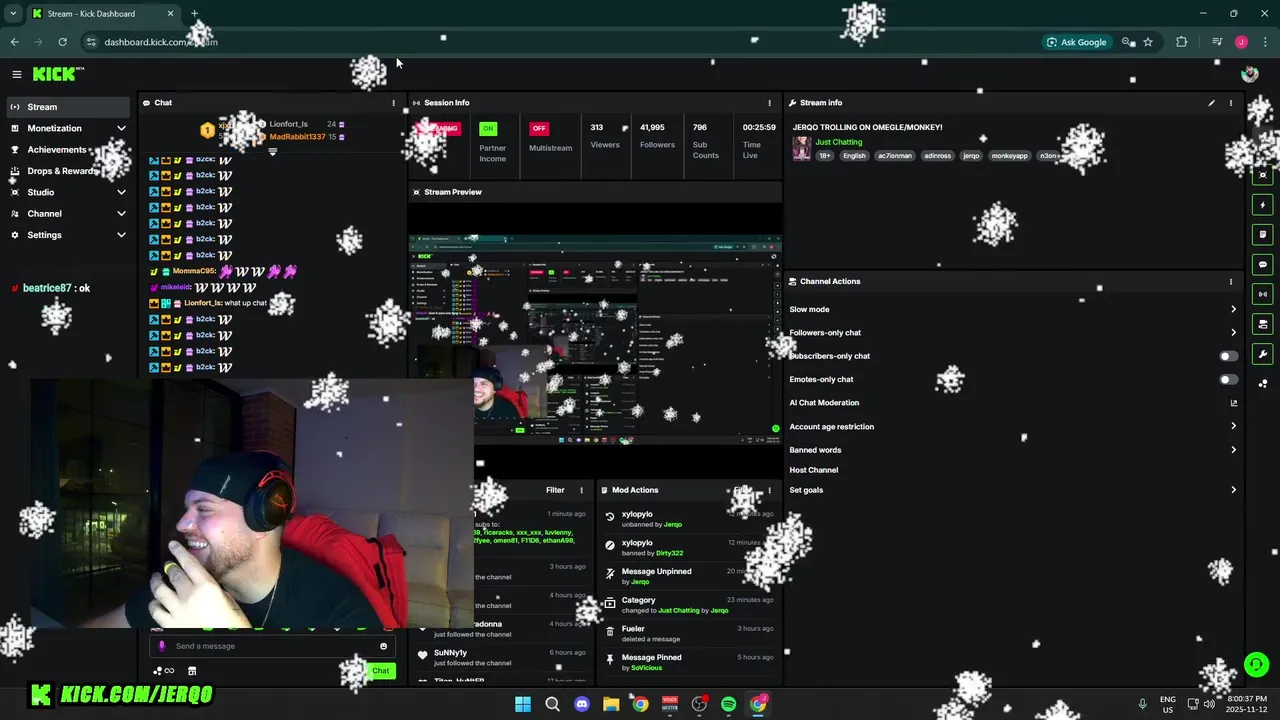
Task: Open Chat panel three-dot menu
Action: tap(393, 103)
